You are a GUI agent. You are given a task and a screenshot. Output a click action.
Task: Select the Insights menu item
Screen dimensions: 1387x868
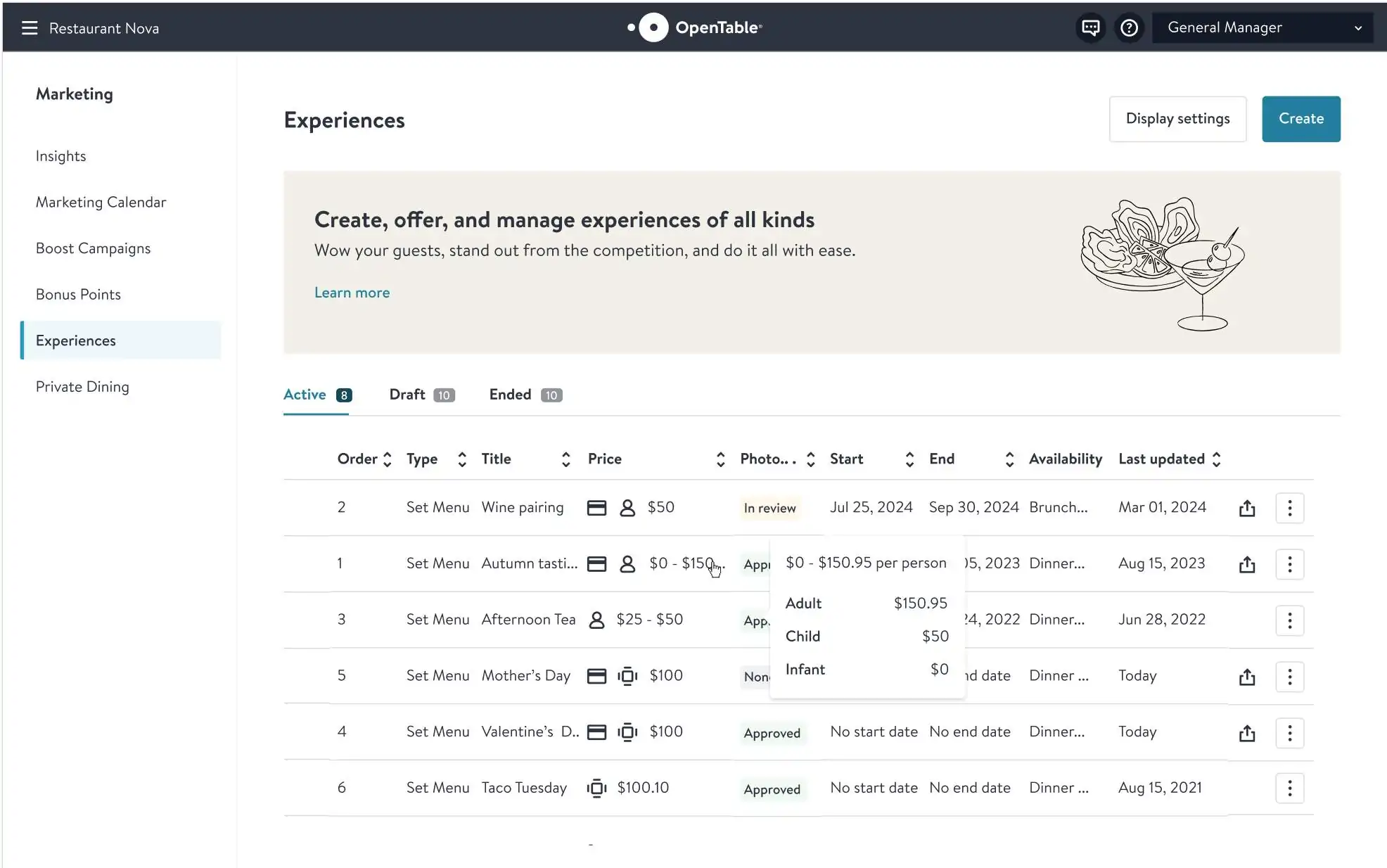tap(60, 155)
